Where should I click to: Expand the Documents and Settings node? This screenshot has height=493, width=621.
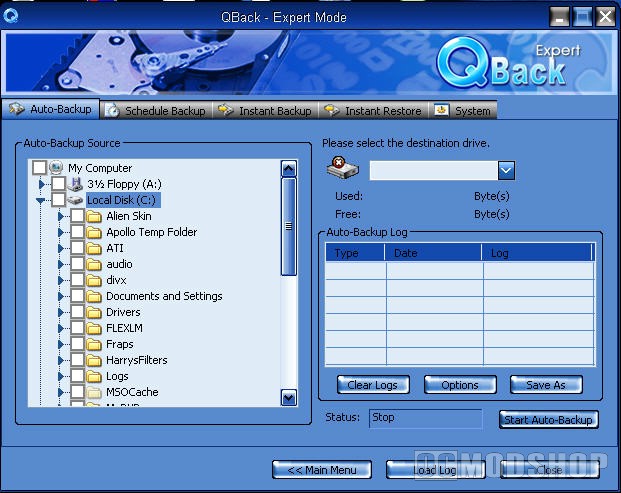point(61,296)
